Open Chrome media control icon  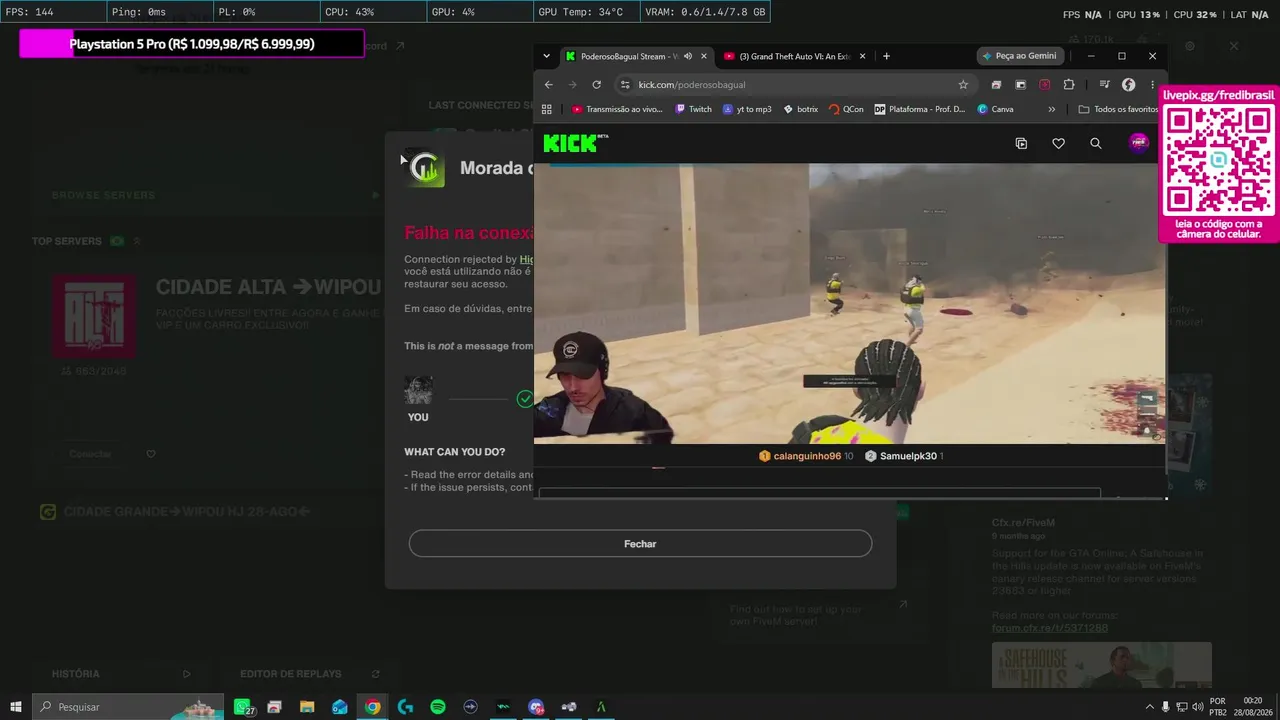tap(1104, 85)
